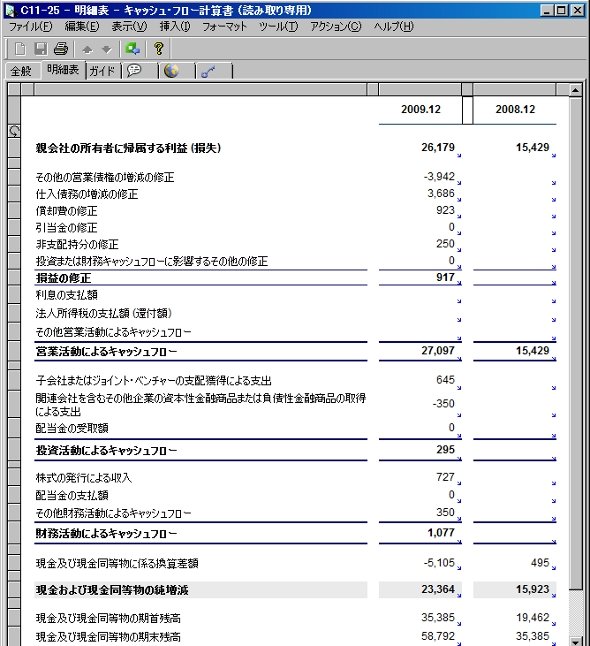This screenshot has width=590, height=646.
Task: Select row label 財務活動によるキャッシュフロー
Action: [x=106, y=534]
